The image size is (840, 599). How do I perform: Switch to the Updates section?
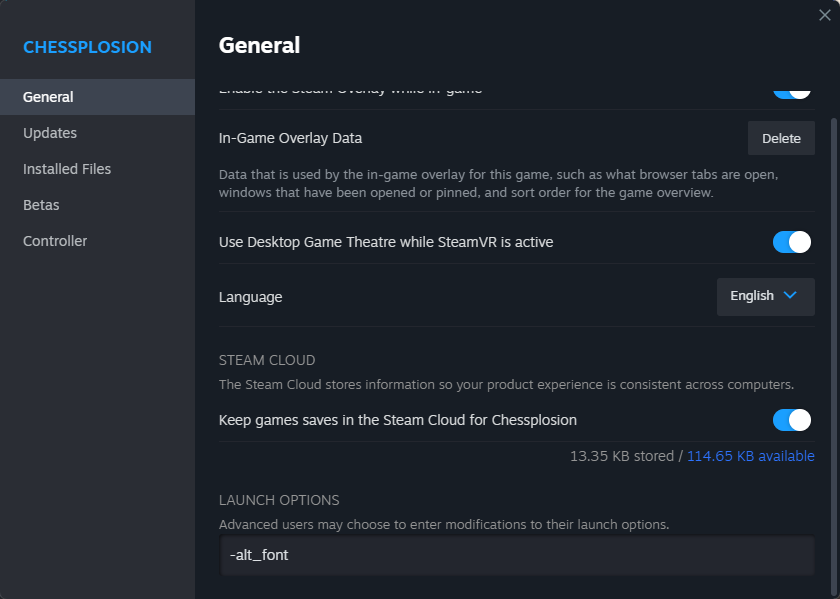(x=98, y=133)
